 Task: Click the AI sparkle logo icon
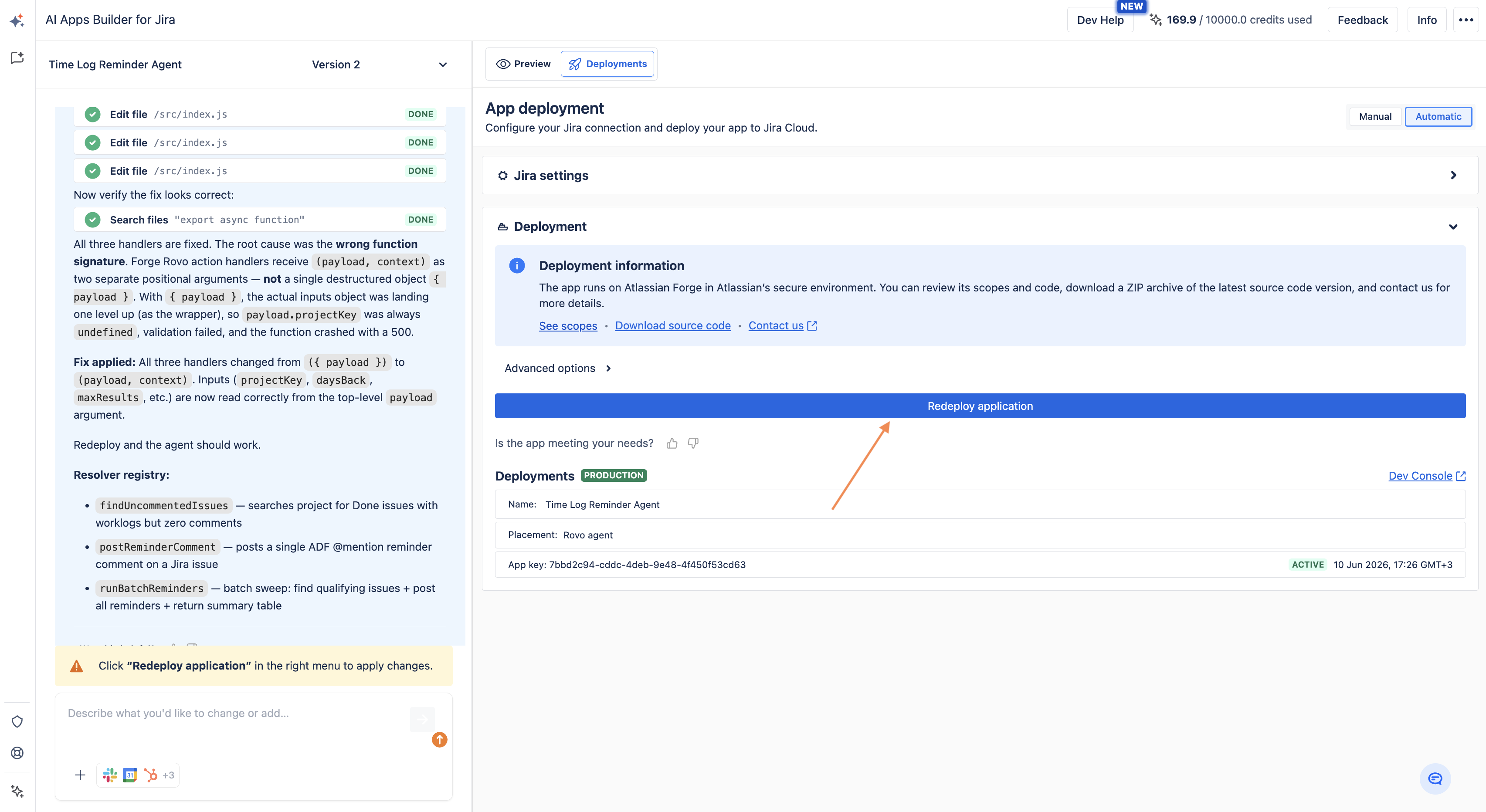(17, 20)
